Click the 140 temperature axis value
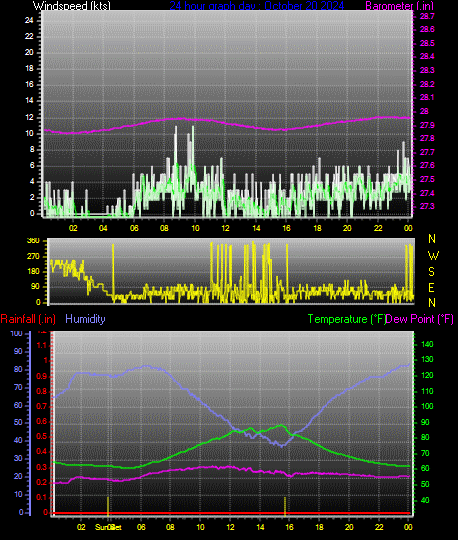This screenshot has width=458, height=540. [427, 344]
